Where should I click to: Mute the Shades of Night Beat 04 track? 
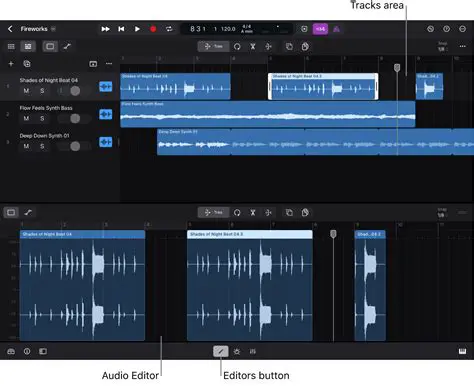click(x=26, y=91)
